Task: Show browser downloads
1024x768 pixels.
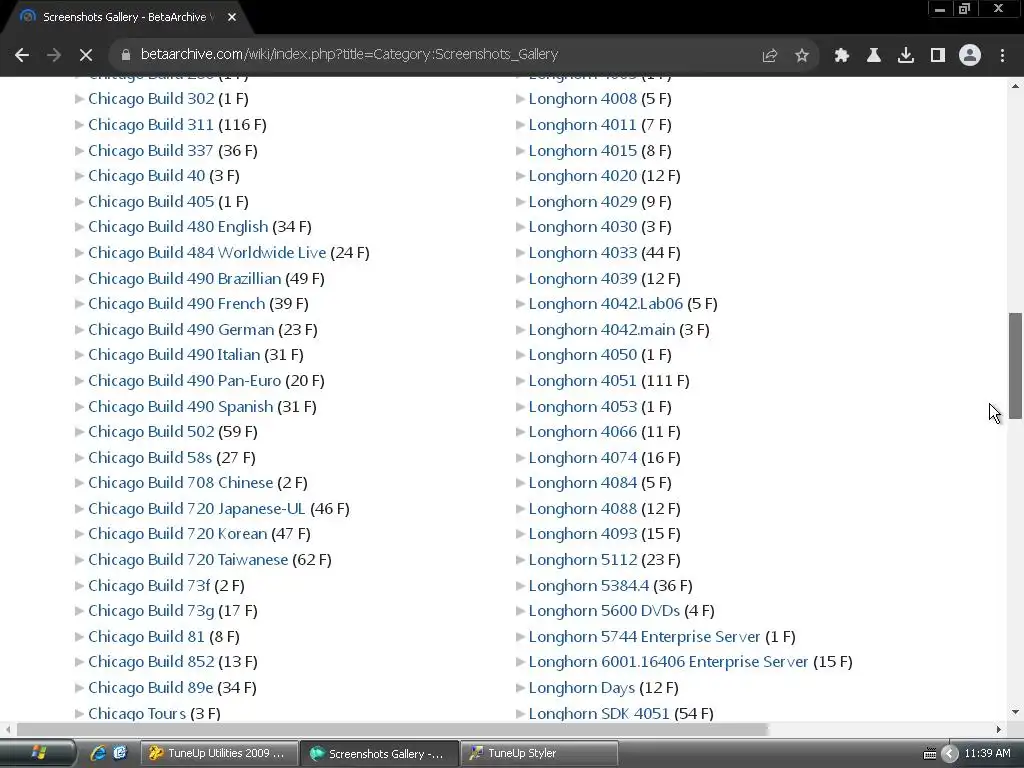Action: 906,56
